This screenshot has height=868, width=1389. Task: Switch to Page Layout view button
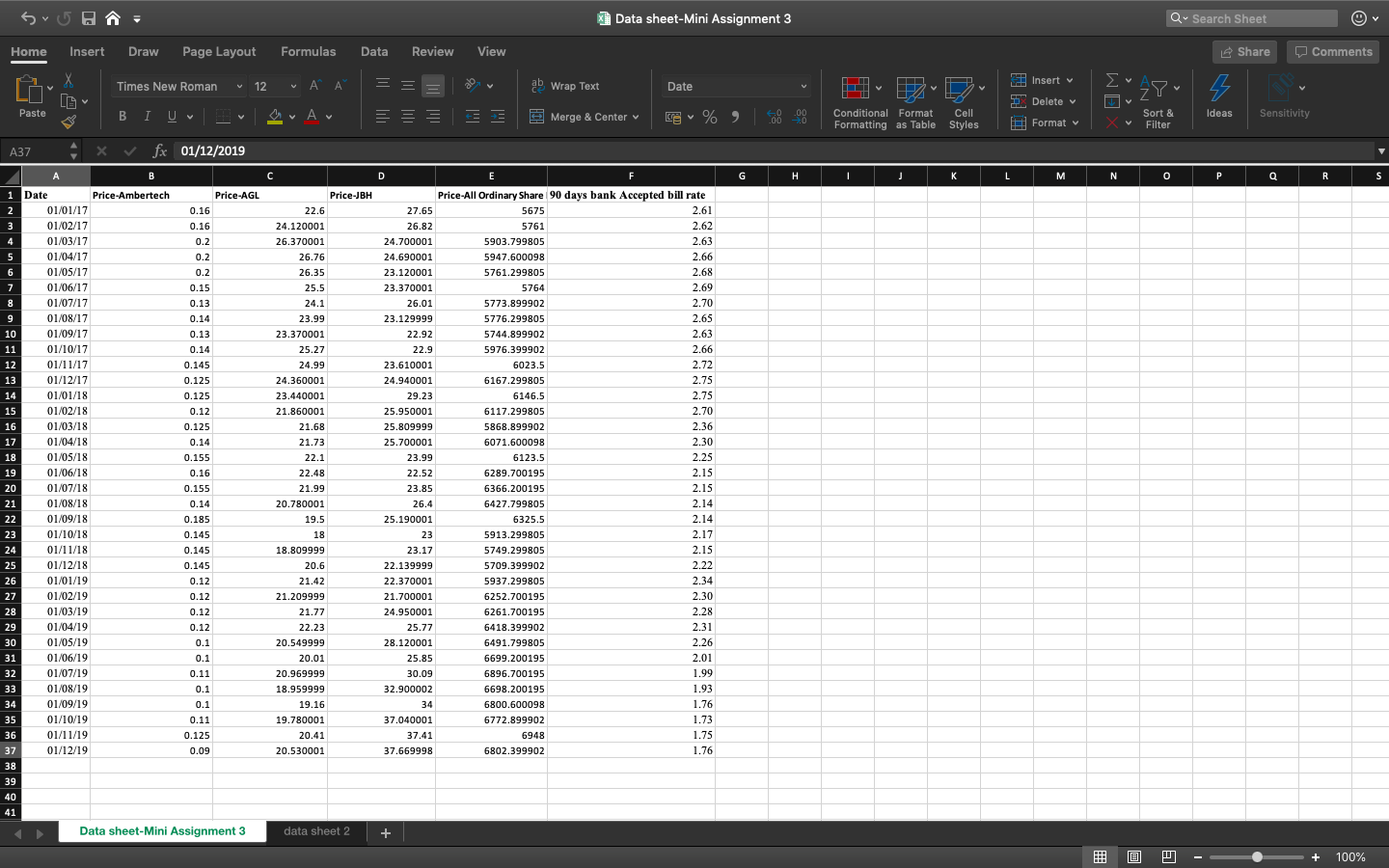click(x=1134, y=856)
